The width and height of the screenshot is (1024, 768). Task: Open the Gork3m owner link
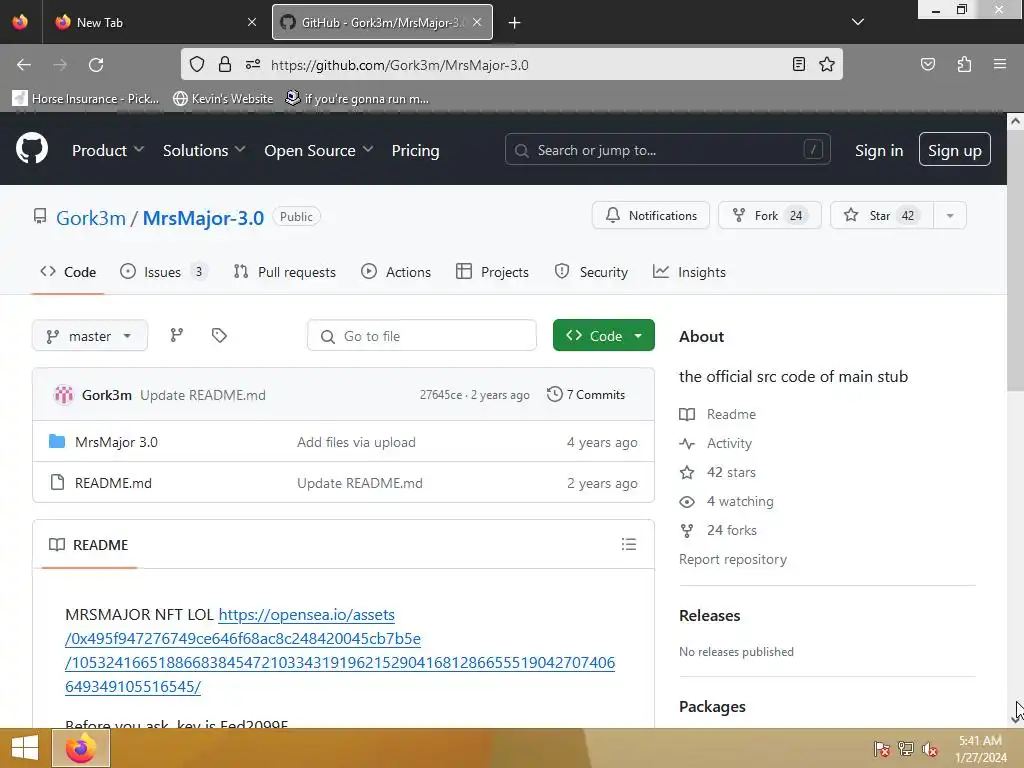[x=91, y=217]
